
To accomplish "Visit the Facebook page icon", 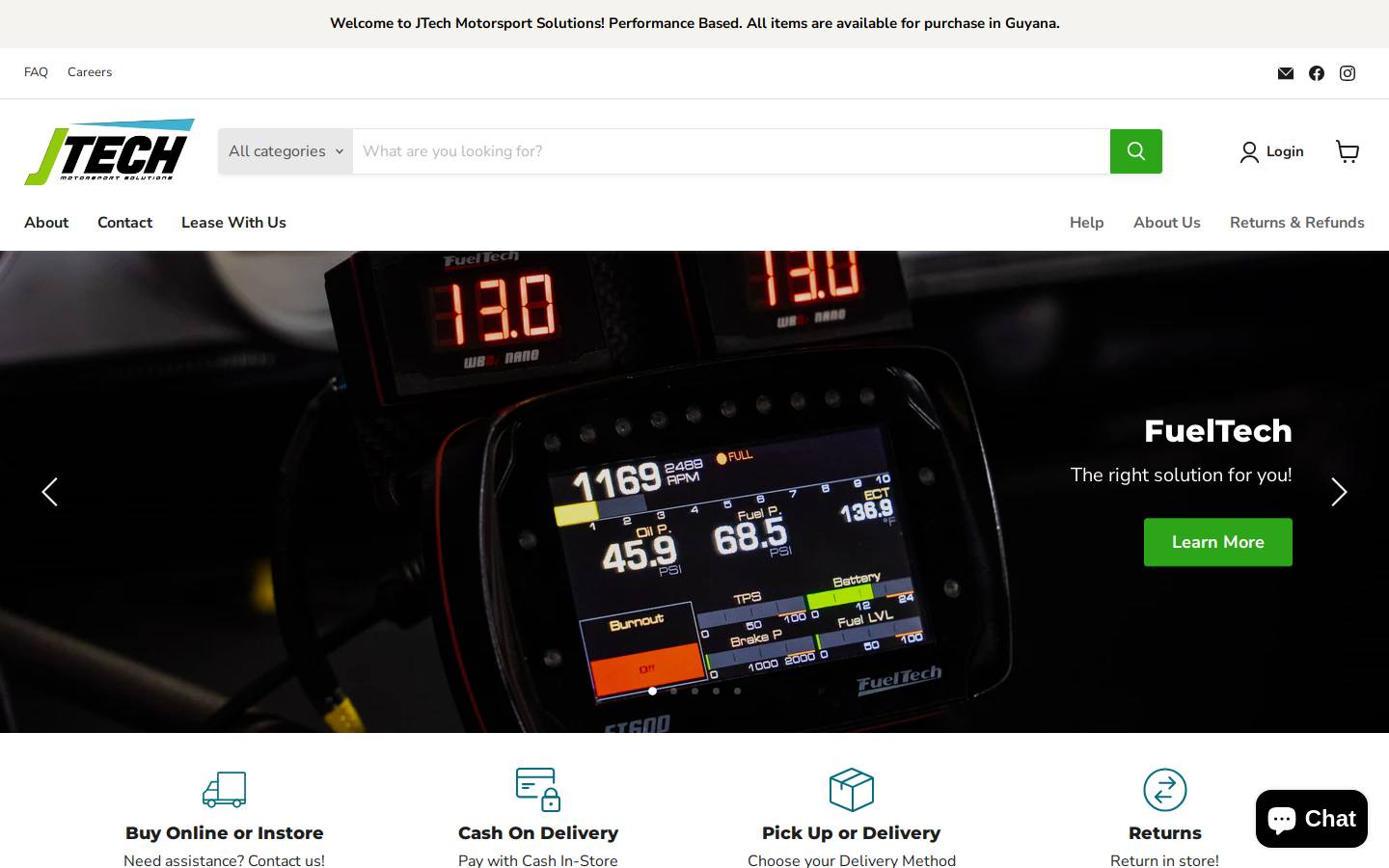I will click(1317, 73).
